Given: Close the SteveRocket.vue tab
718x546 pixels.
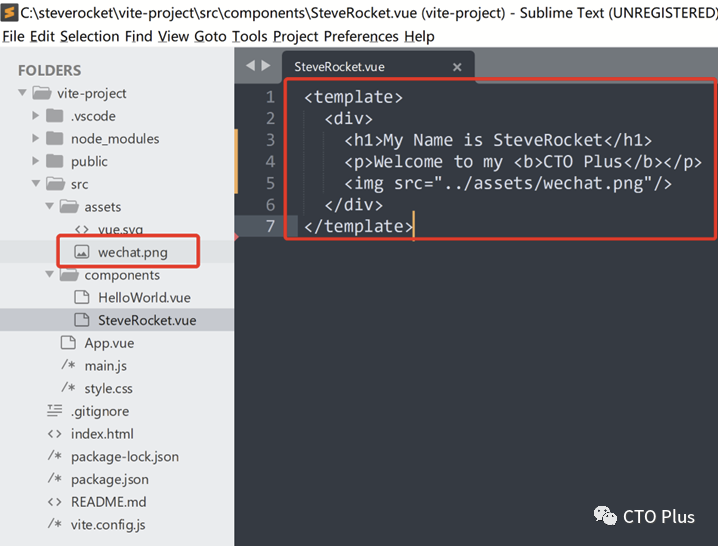Looking at the screenshot, I should (x=457, y=67).
